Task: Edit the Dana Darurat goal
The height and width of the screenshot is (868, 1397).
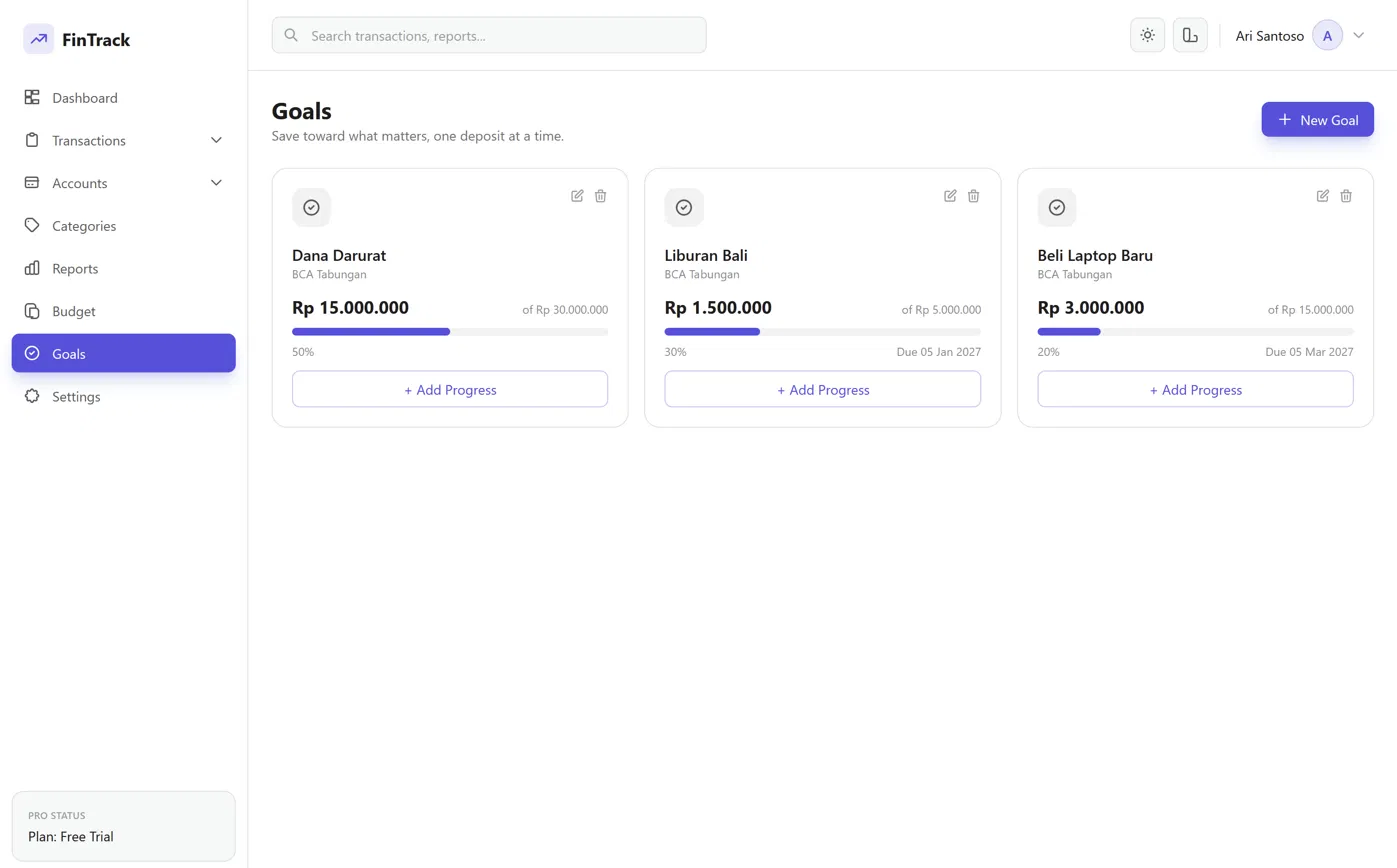Action: (577, 196)
